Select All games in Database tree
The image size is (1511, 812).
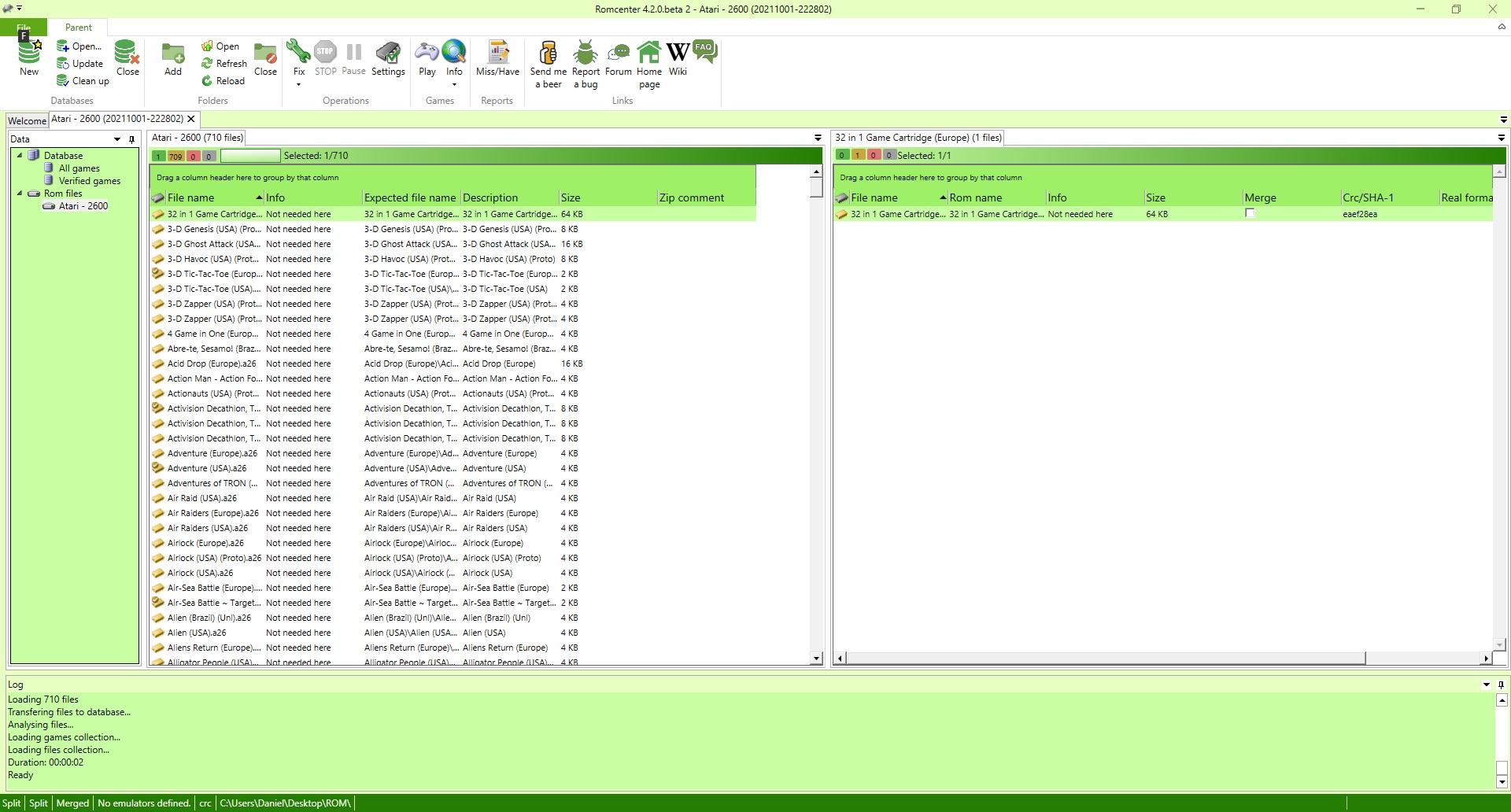79,168
